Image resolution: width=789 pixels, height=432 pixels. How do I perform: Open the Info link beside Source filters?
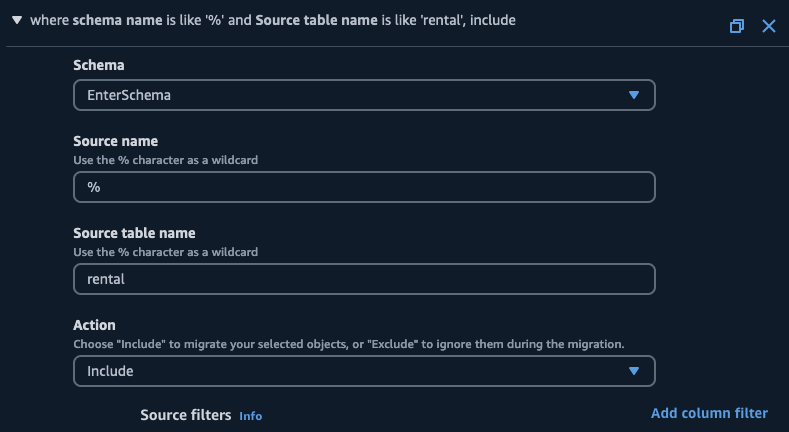(250, 416)
